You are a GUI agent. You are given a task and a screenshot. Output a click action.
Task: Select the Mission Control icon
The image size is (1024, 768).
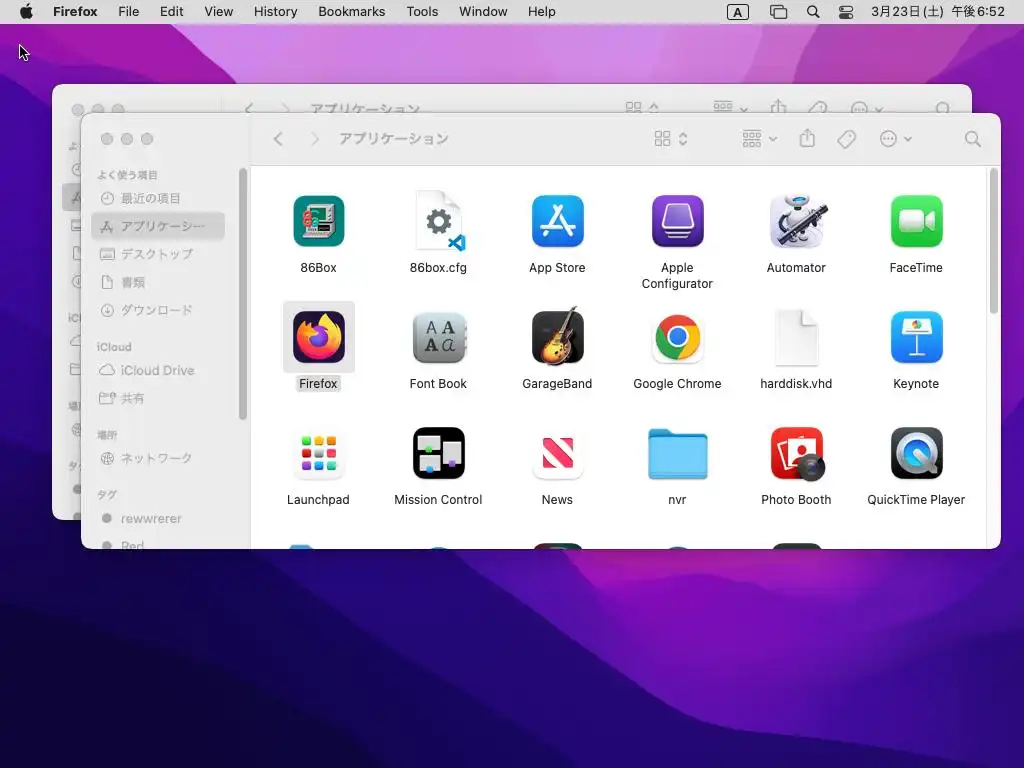[x=438, y=453]
